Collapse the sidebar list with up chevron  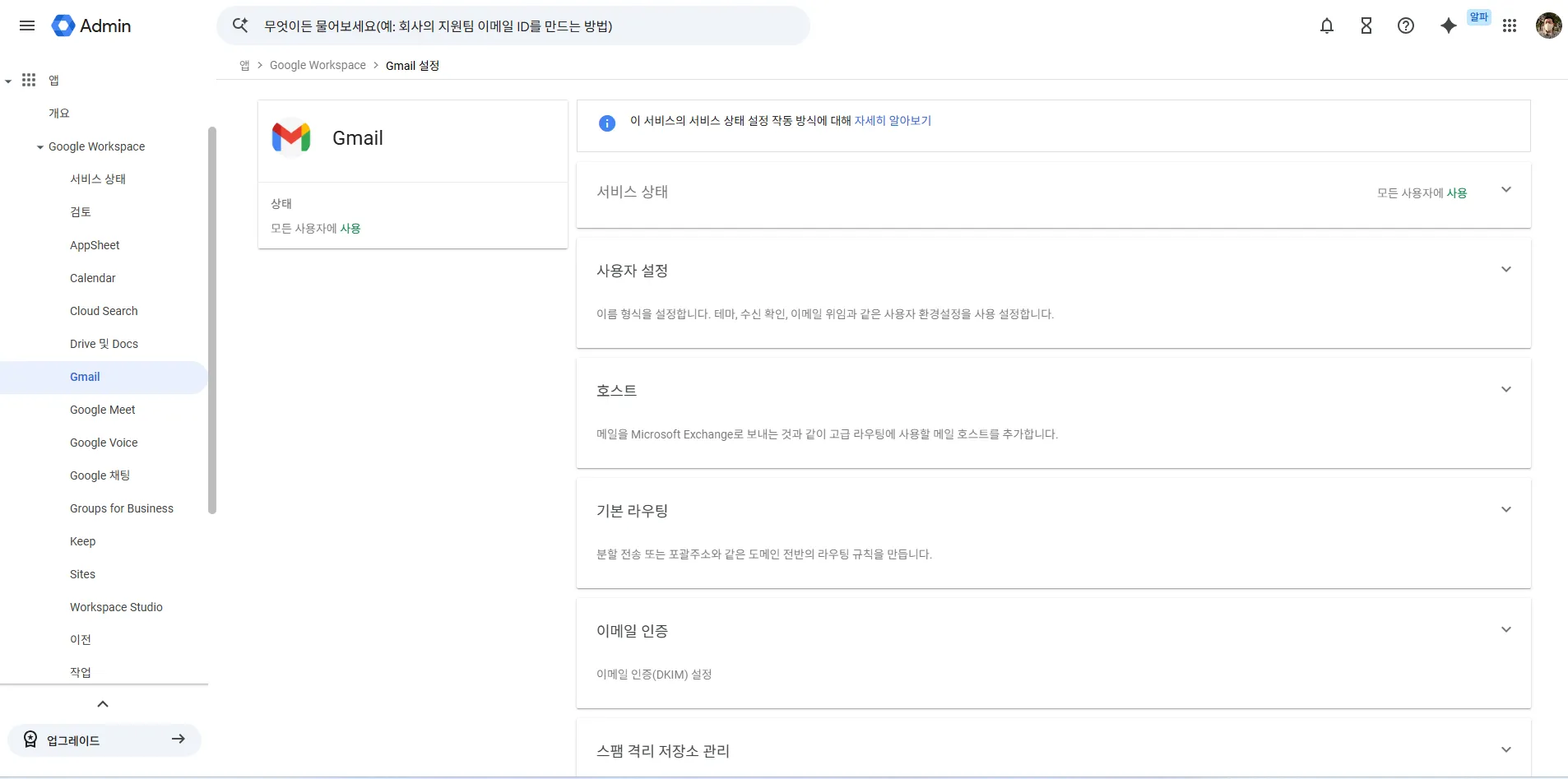coord(103,704)
